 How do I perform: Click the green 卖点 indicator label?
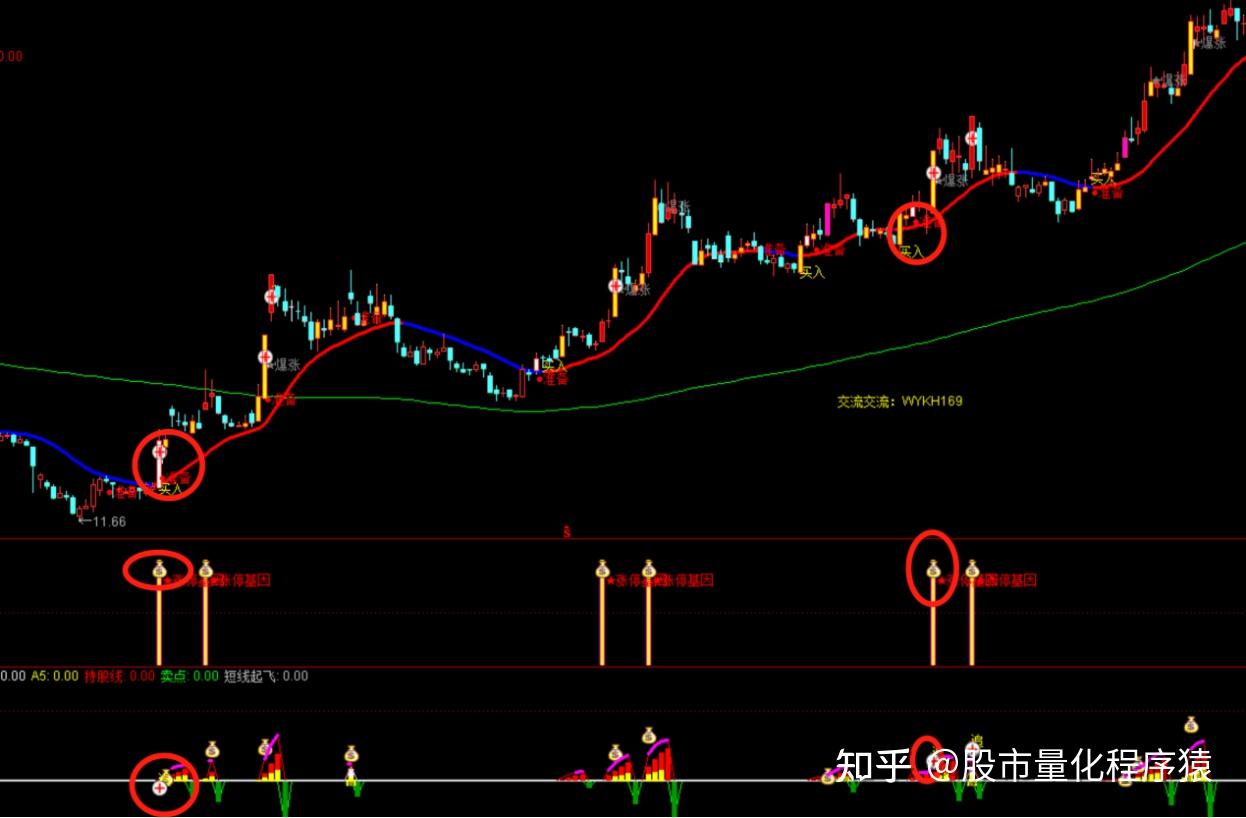[174, 676]
